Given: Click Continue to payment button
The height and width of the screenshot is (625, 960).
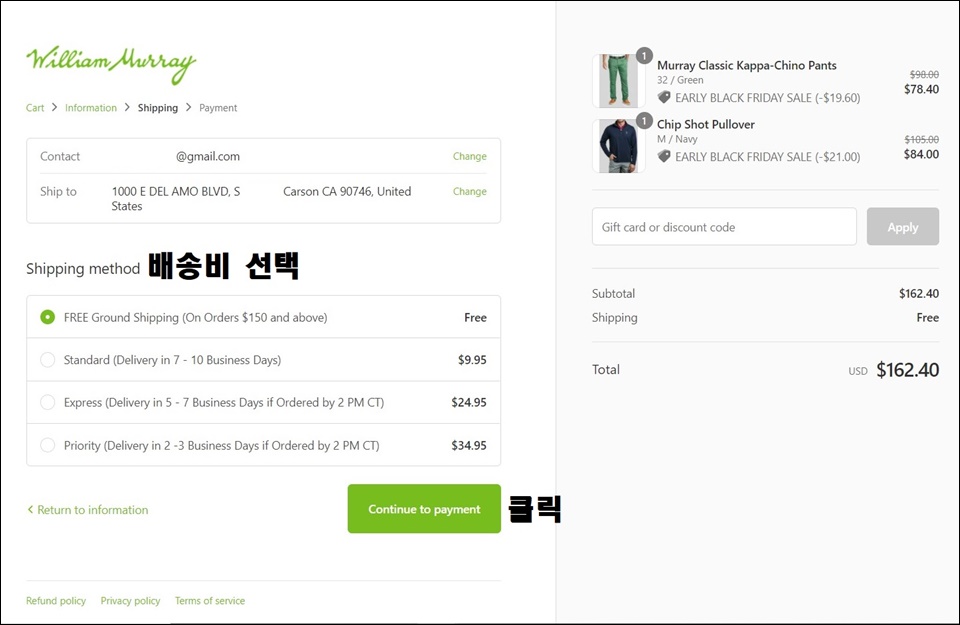Looking at the screenshot, I should (424, 509).
